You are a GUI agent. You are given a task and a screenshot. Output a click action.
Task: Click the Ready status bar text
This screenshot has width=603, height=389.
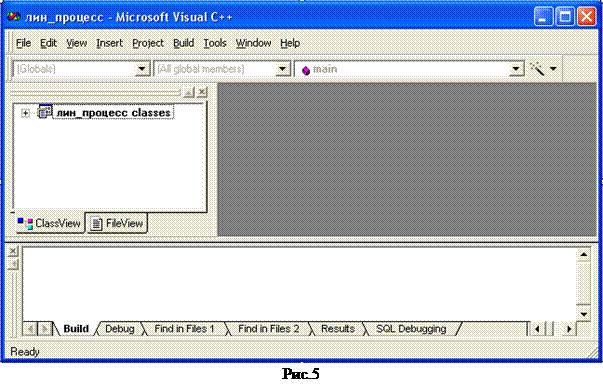[x=25, y=352]
